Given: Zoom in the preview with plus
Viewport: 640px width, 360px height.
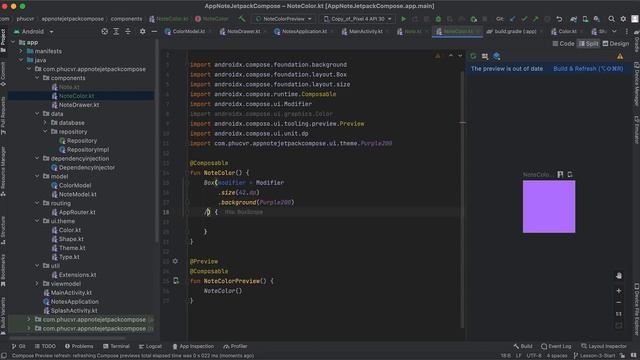Looking at the screenshot, I should (x=619, y=291).
